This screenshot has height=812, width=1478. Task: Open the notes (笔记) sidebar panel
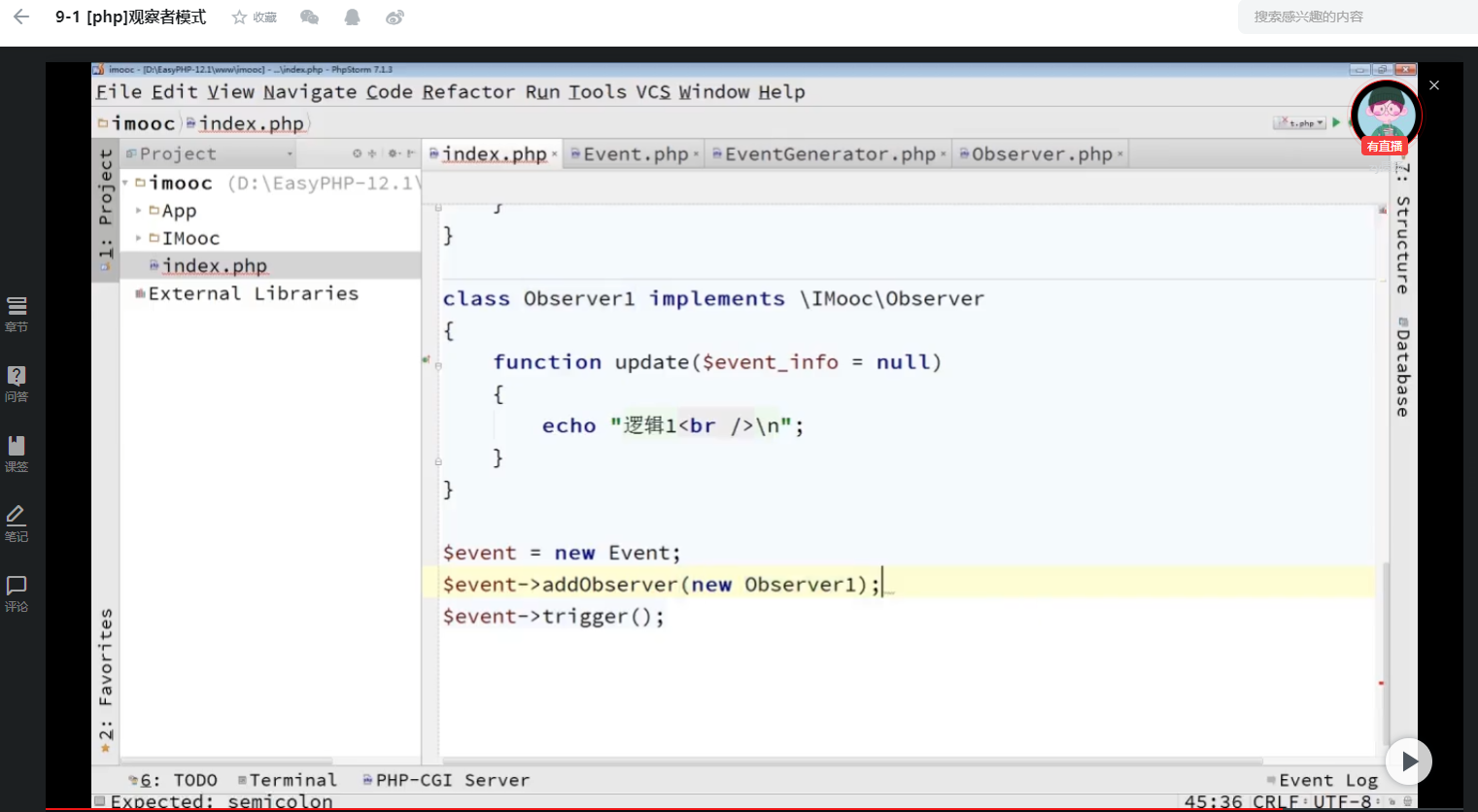tap(17, 524)
